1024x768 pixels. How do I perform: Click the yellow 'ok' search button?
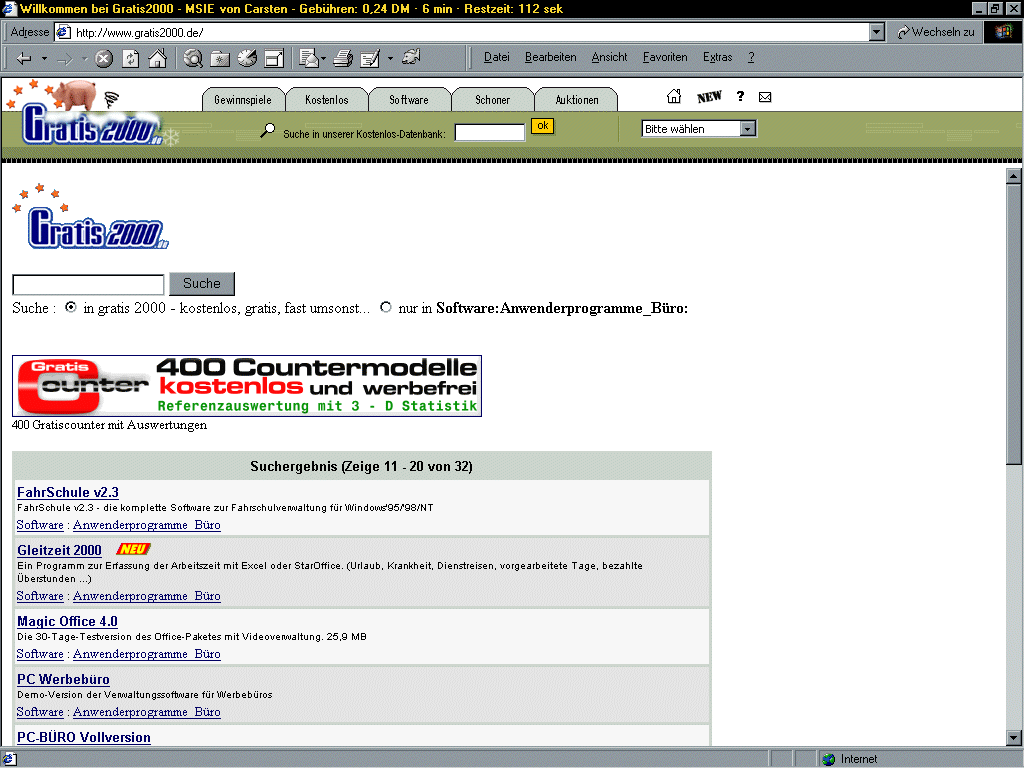tap(542, 126)
